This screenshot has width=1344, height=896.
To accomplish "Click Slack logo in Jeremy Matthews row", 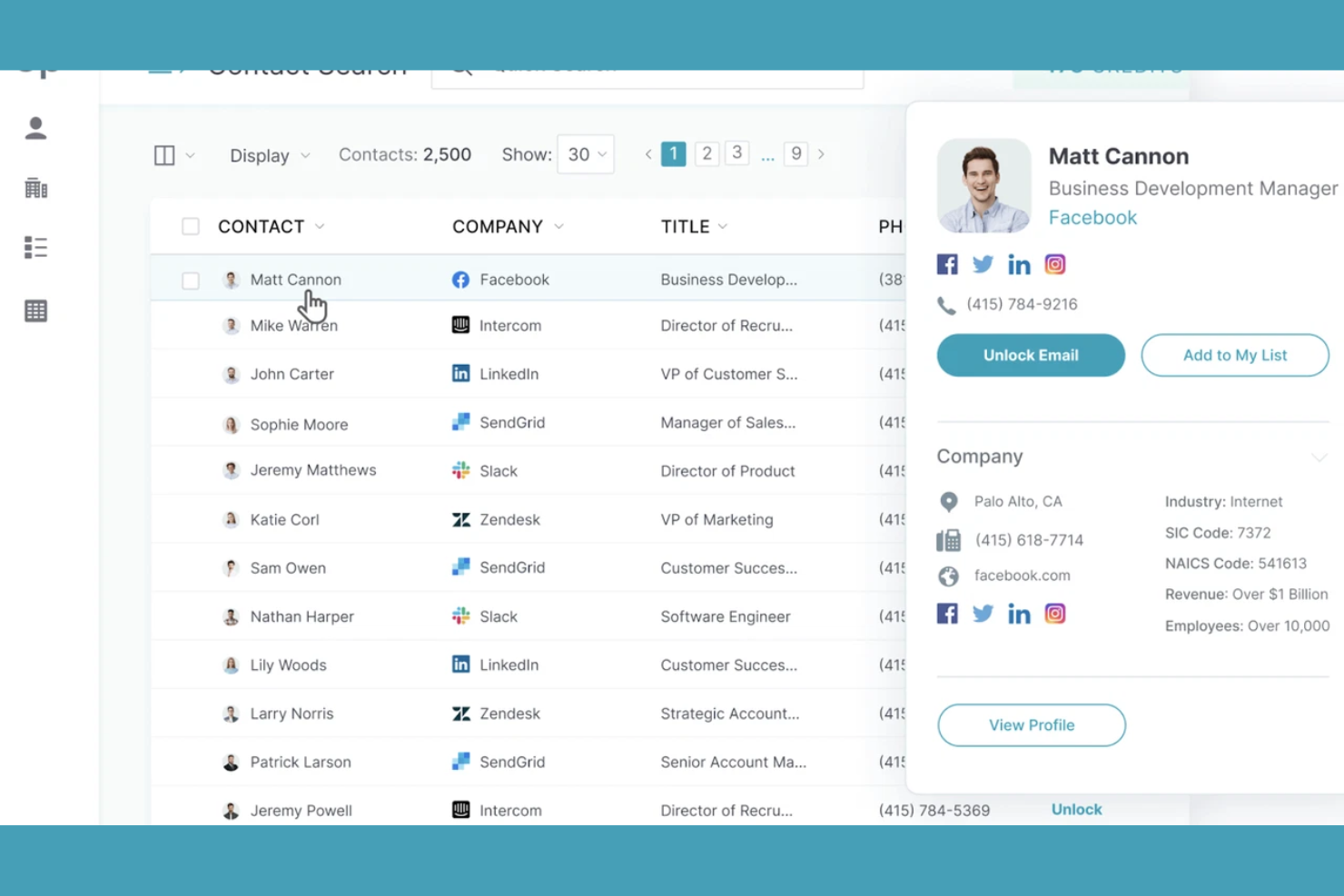I will (460, 470).
